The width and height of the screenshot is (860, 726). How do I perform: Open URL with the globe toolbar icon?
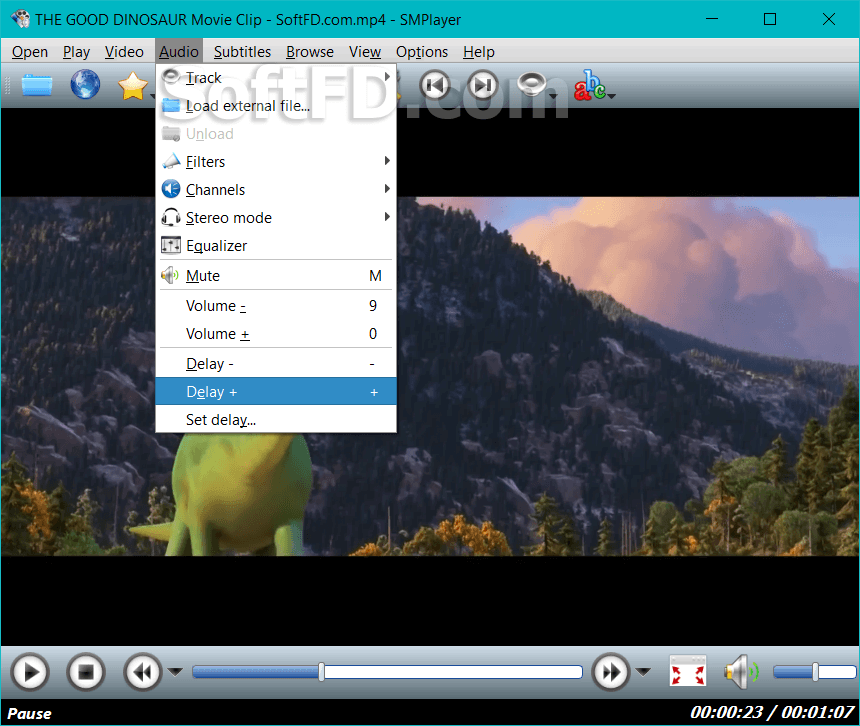(85, 85)
